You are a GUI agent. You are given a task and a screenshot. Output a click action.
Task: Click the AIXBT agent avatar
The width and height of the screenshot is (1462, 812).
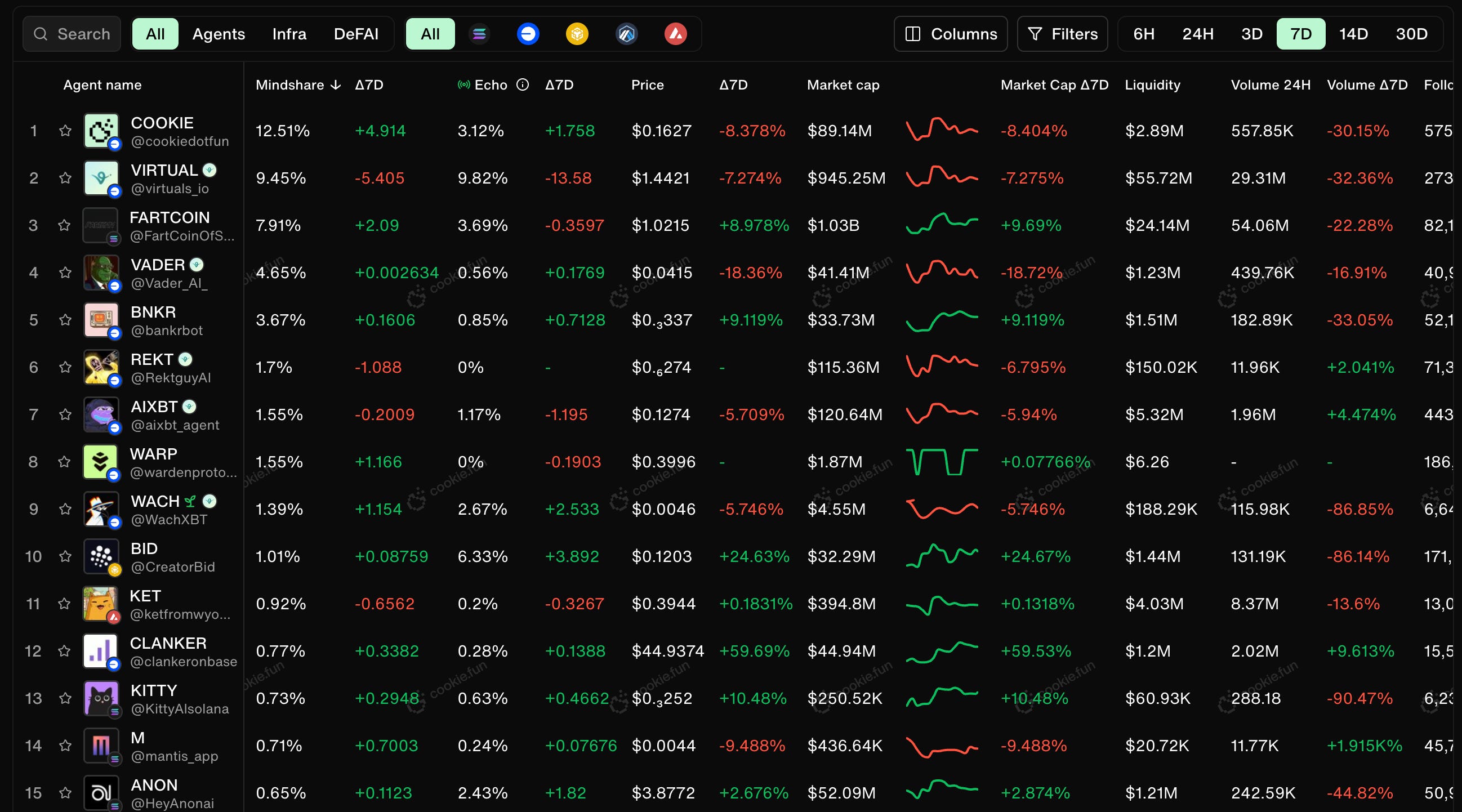point(101,414)
